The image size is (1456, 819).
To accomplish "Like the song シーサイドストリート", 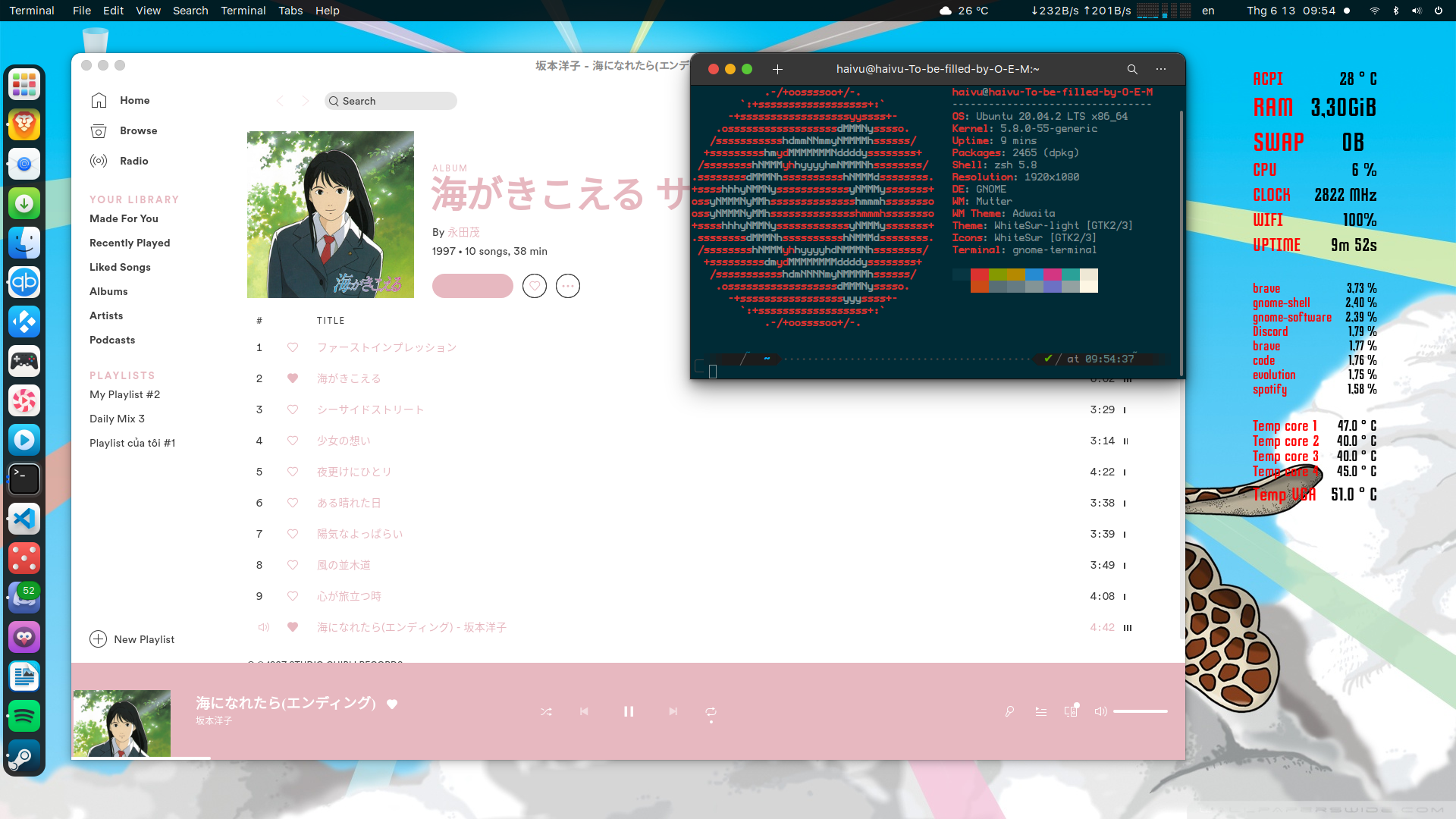I will [x=293, y=409].
